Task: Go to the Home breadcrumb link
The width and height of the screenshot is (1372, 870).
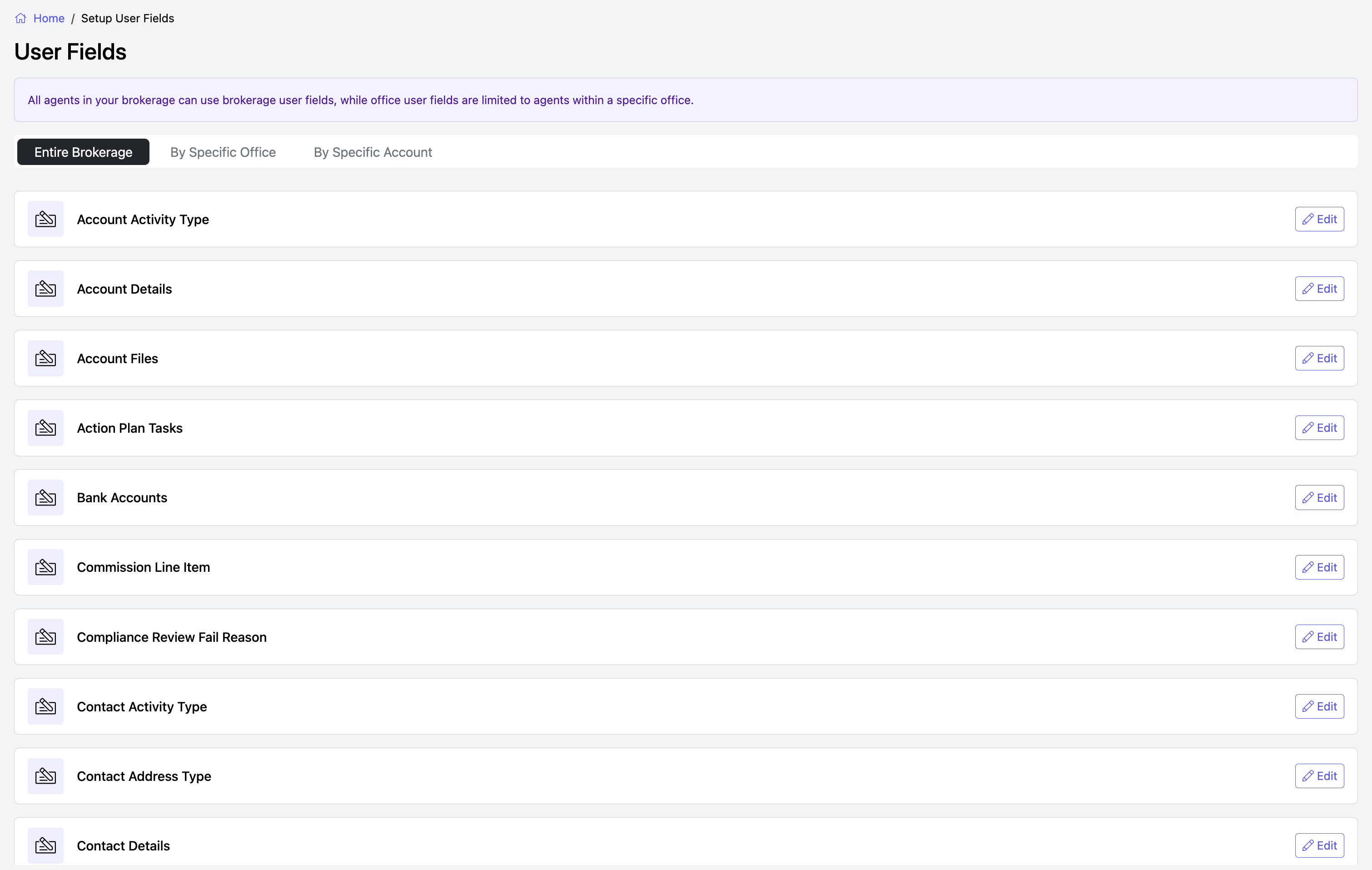Action: (49, 18)
